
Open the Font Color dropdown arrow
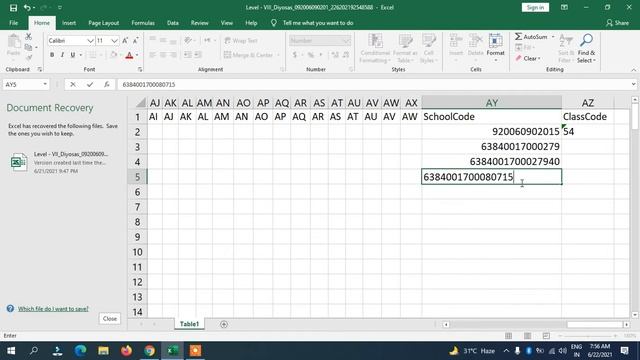click(137, 55)
